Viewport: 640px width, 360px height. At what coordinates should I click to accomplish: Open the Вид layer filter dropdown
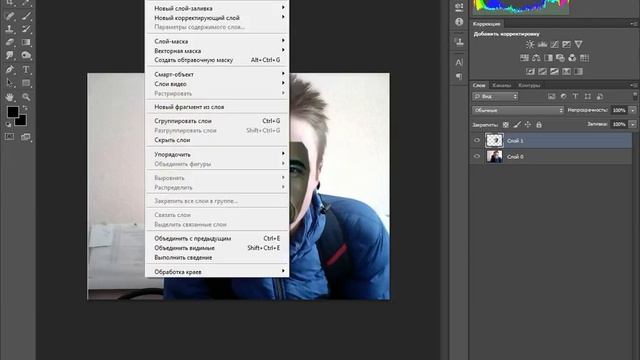(x=495, y=96)
